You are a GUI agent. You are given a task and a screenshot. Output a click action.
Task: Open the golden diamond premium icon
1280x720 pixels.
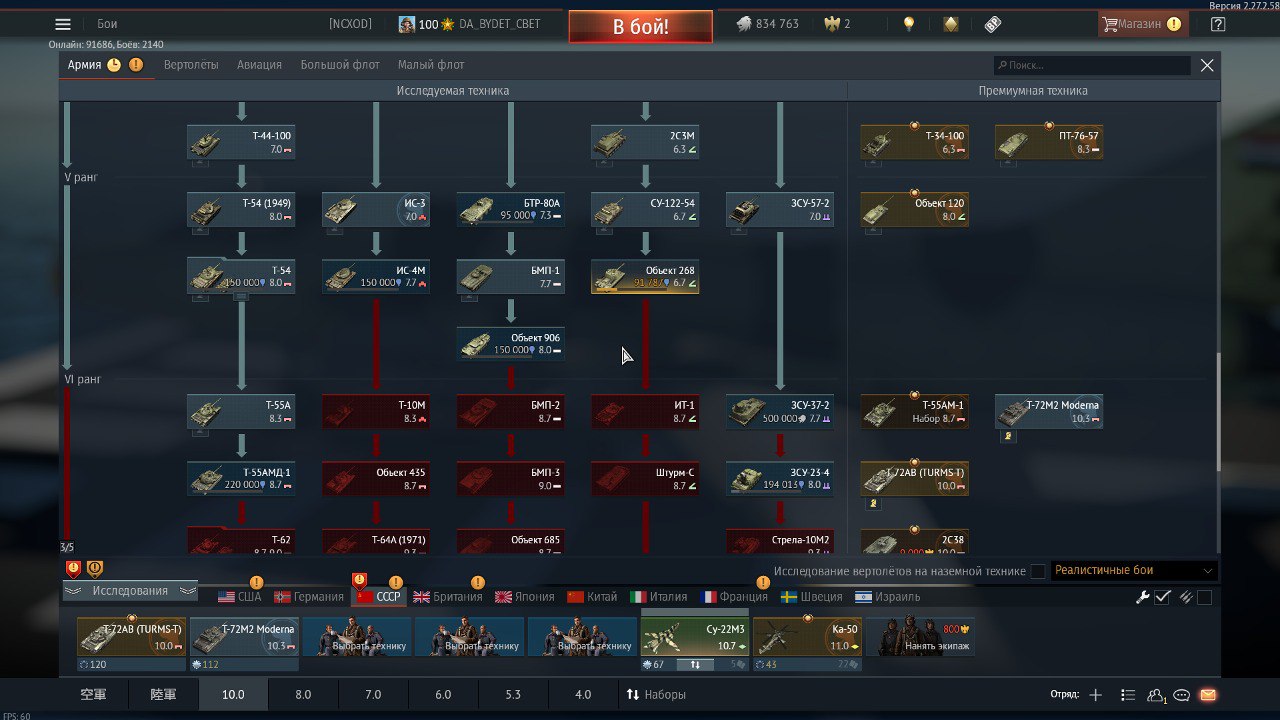pyautogui.click(x=951, y=24)
